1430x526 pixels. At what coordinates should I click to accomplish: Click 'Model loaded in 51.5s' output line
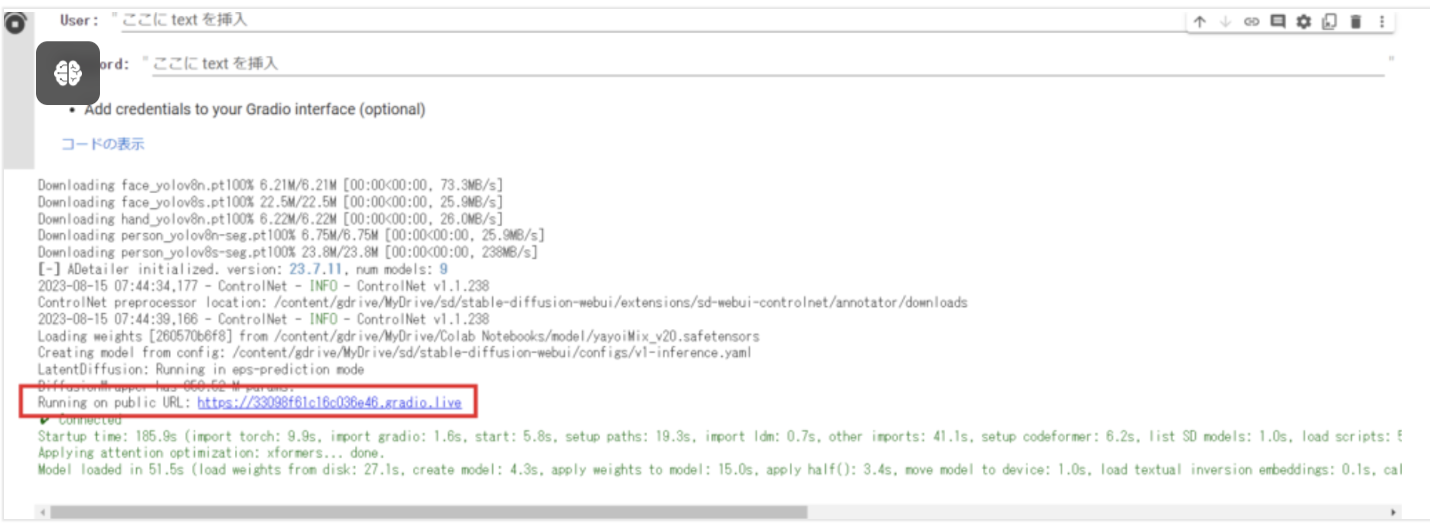[718, 470]
